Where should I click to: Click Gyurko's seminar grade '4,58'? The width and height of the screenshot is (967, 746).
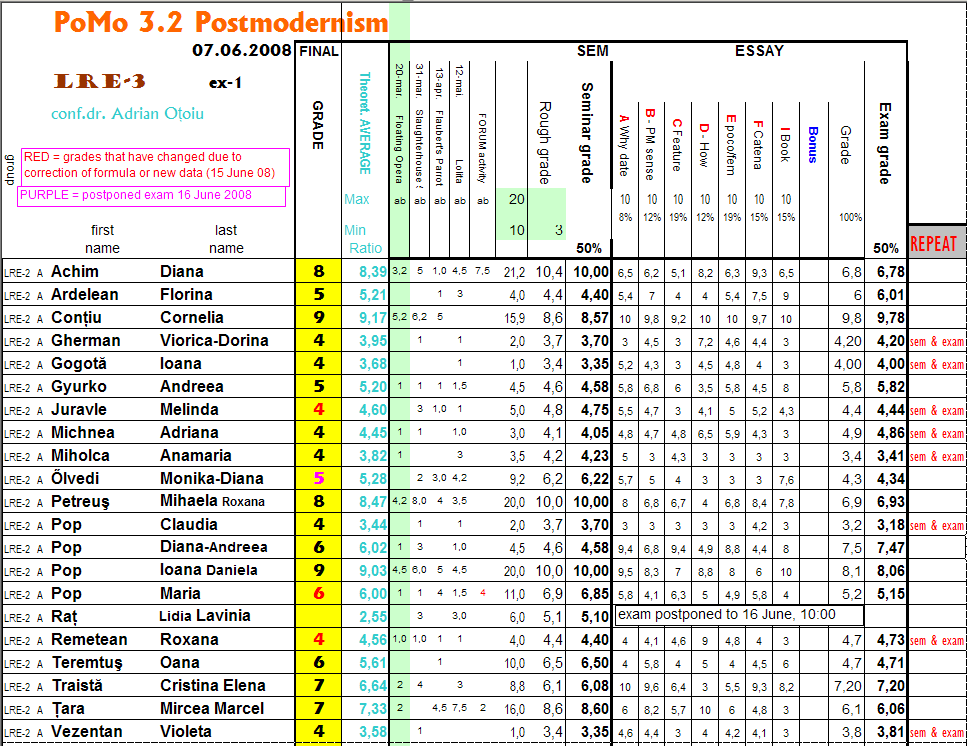(595, 387)
